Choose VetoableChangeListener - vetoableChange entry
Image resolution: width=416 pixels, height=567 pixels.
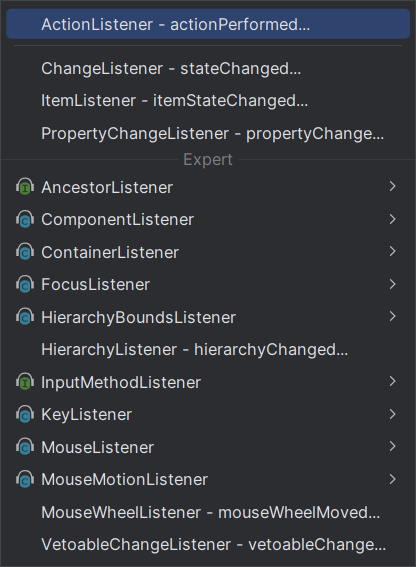(208, 545)
